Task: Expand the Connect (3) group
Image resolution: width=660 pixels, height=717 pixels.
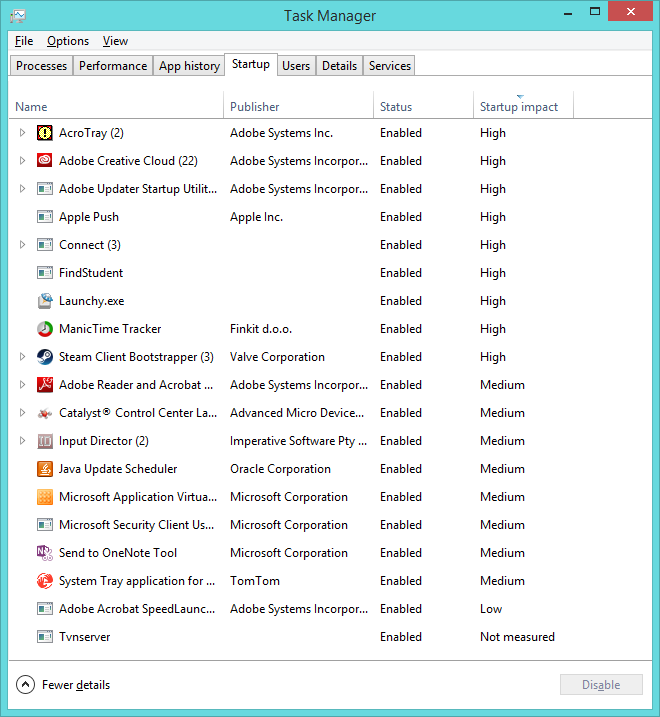Action: [22, 245]
